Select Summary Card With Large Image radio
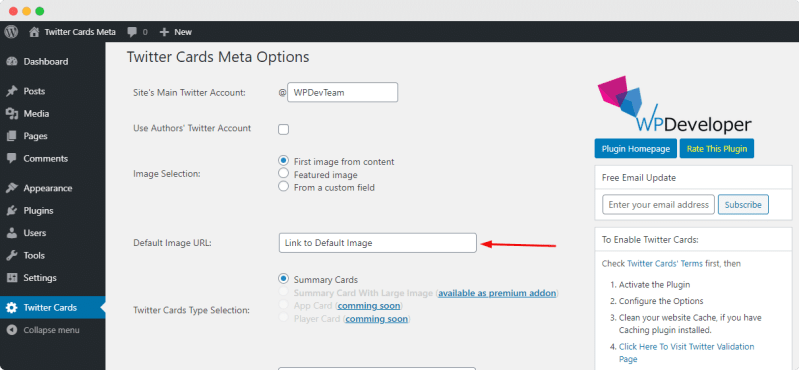The width and height of the screenshot is (799, 370). 283,292
